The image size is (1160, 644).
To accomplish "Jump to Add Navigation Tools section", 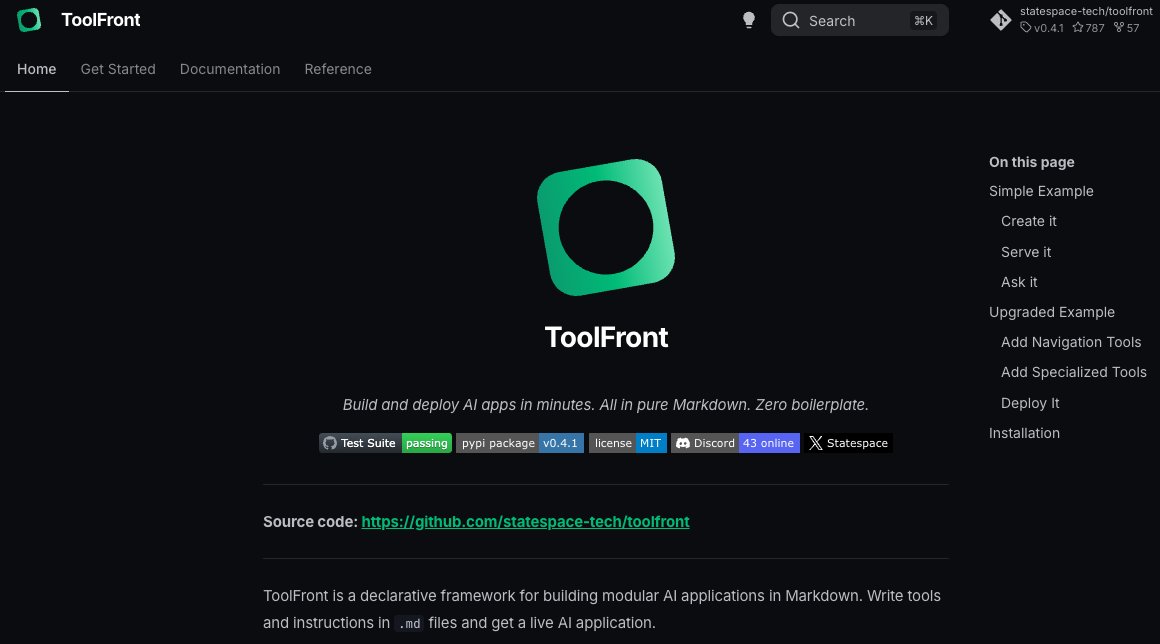I will pyautogui.click(x=1070, y=342).
